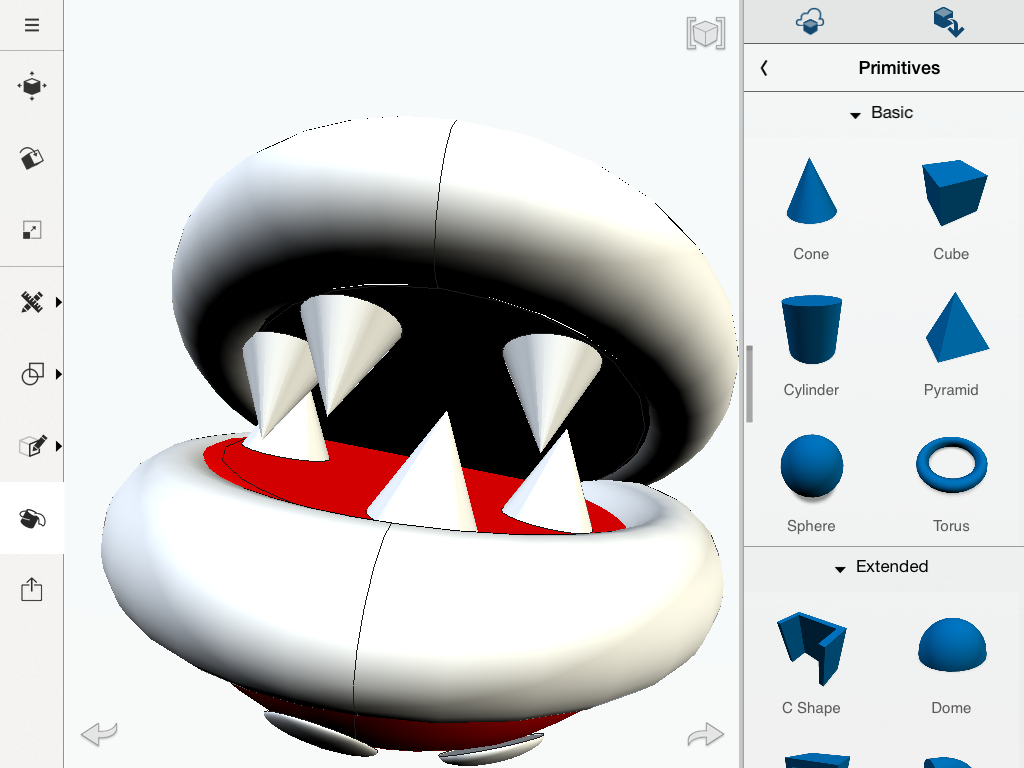This screenshot has height=768, width=1024.
Task: Go back from the Primitives panel
Action: point(763,68)
